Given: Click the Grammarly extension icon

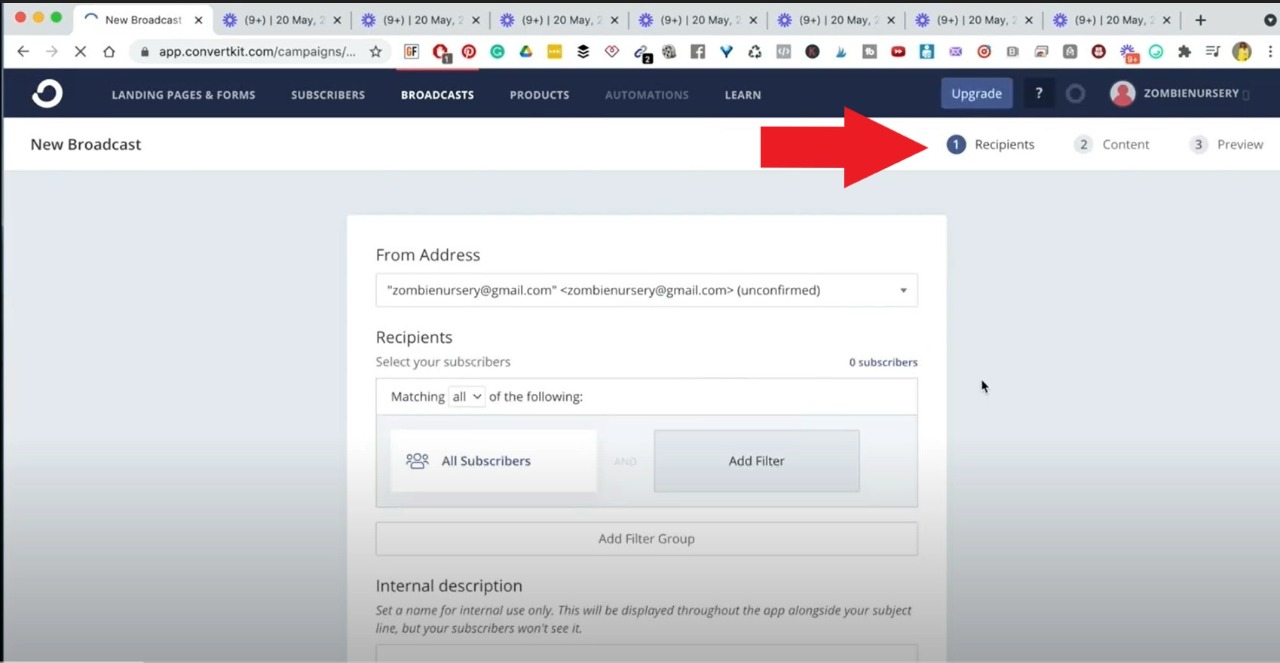Looking at the screenshot, I should 497,51.
